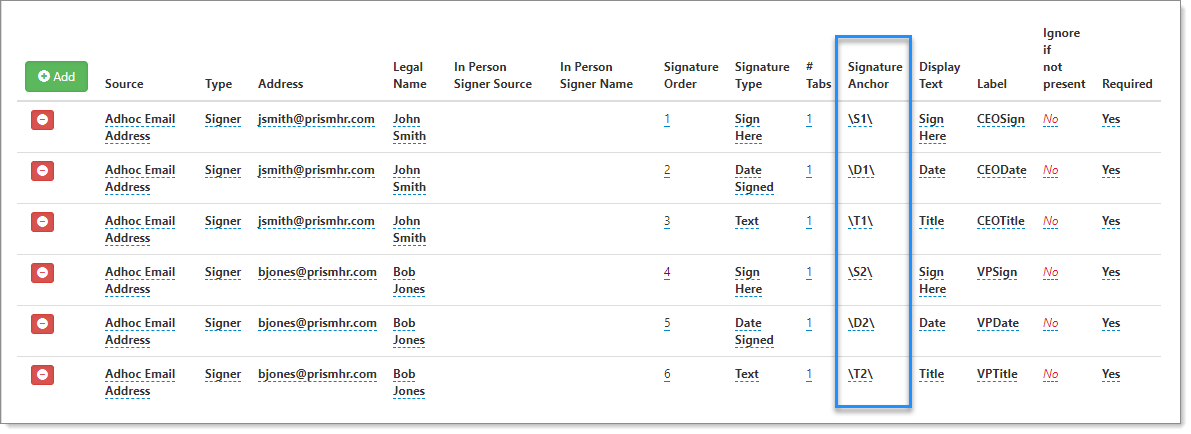Edit the \T2\ signature anchor

click(x=861, y=374)
